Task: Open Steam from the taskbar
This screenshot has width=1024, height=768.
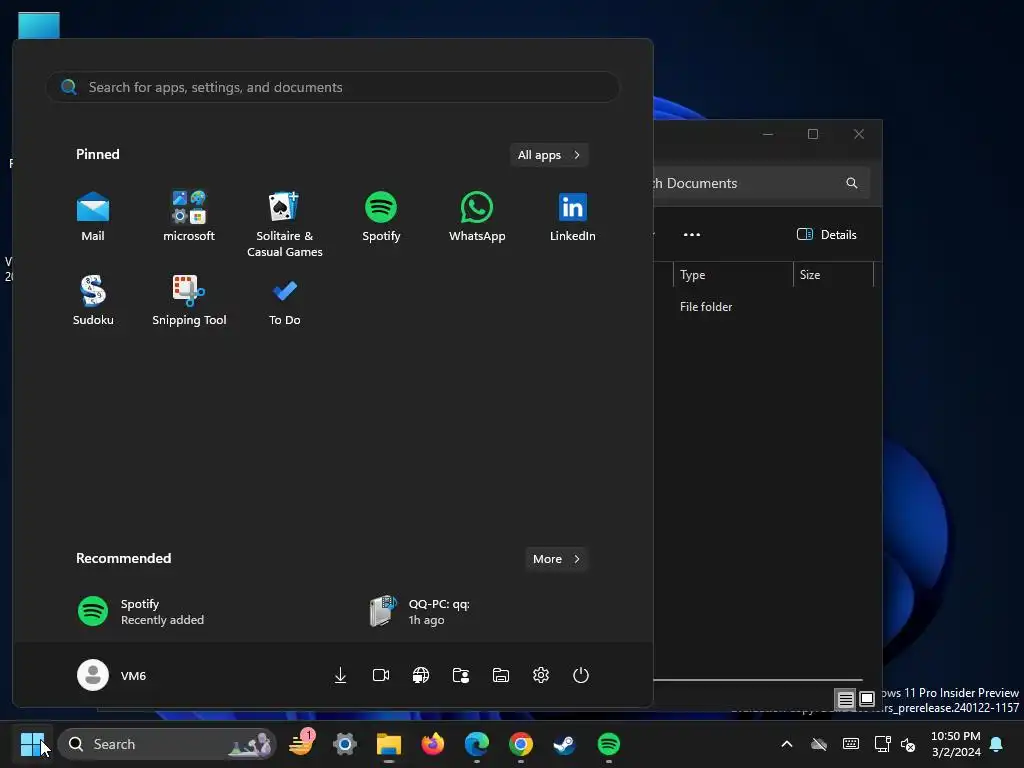Action: (x=564, y=744)
